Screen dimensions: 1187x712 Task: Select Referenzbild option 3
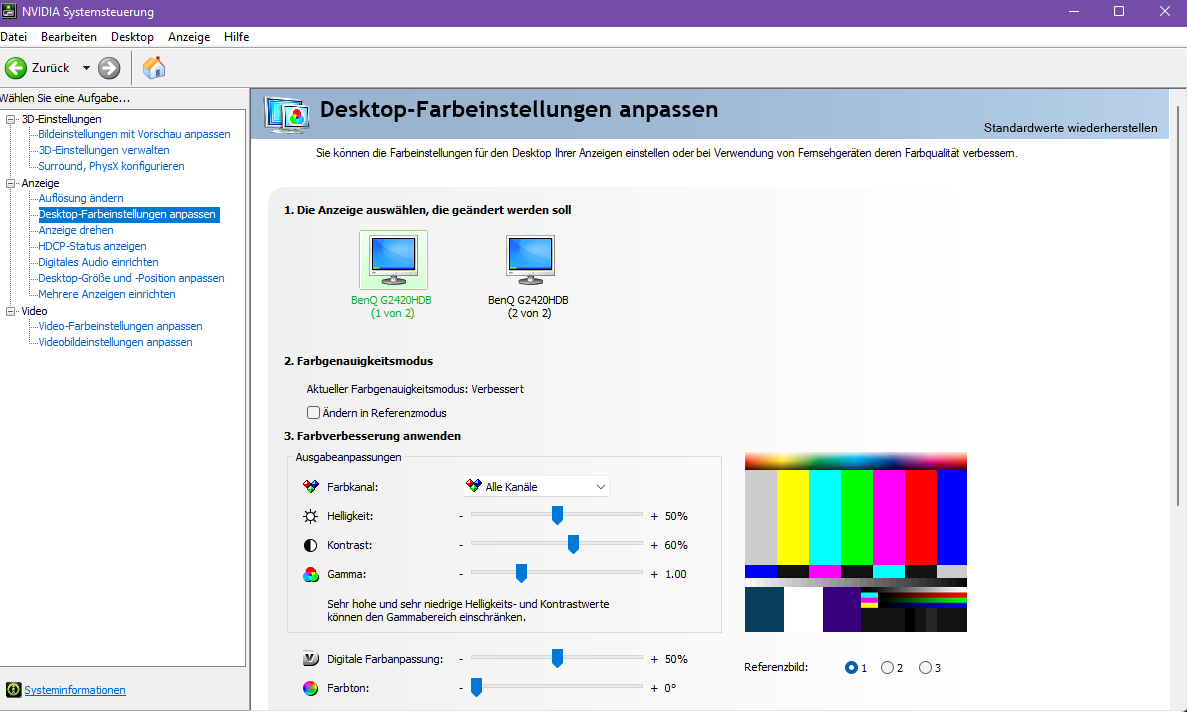pyautogui.click(x=925, y=667)
